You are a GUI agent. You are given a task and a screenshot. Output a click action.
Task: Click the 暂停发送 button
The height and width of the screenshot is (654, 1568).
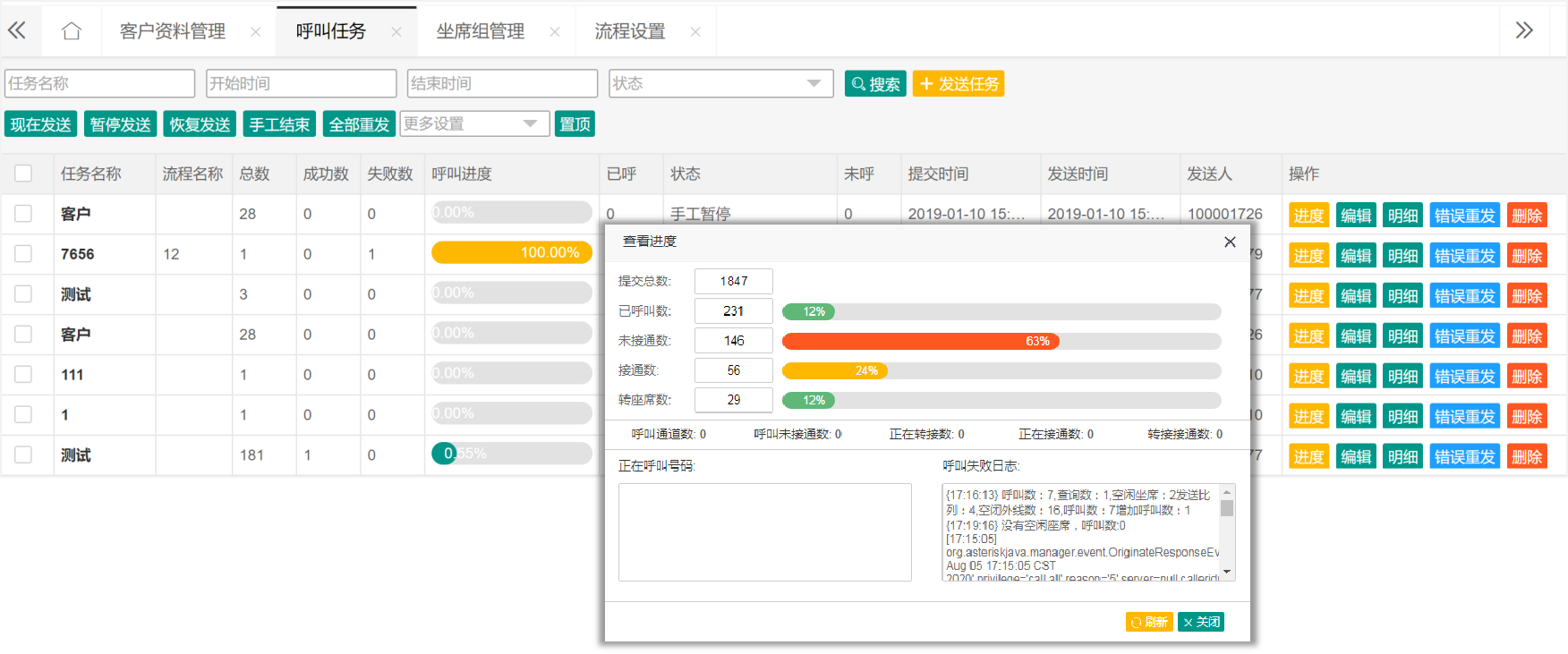click(121, 124)
